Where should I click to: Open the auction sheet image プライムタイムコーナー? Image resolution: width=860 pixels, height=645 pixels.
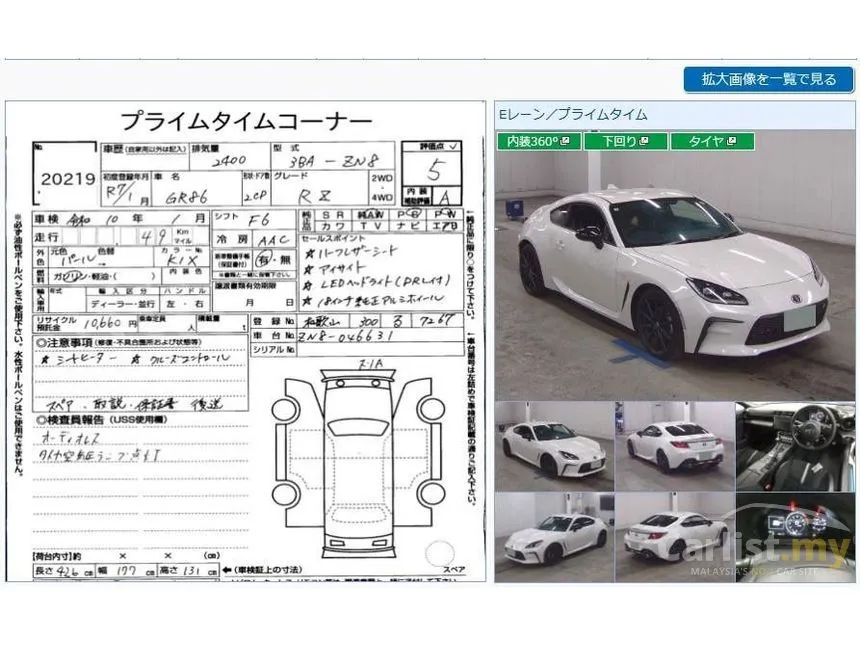(246, 341)
